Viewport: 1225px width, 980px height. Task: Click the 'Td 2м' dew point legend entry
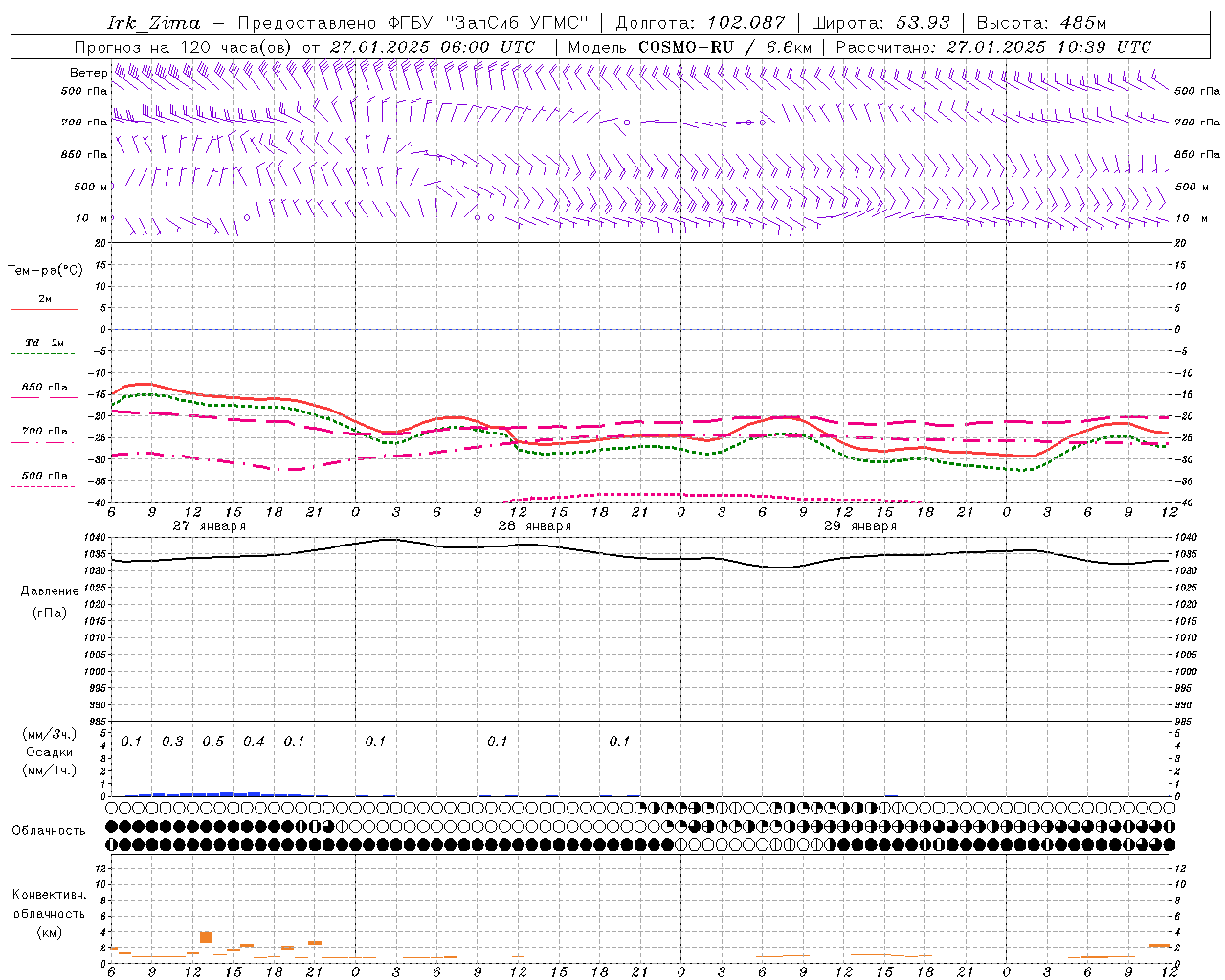coord(44,343)
